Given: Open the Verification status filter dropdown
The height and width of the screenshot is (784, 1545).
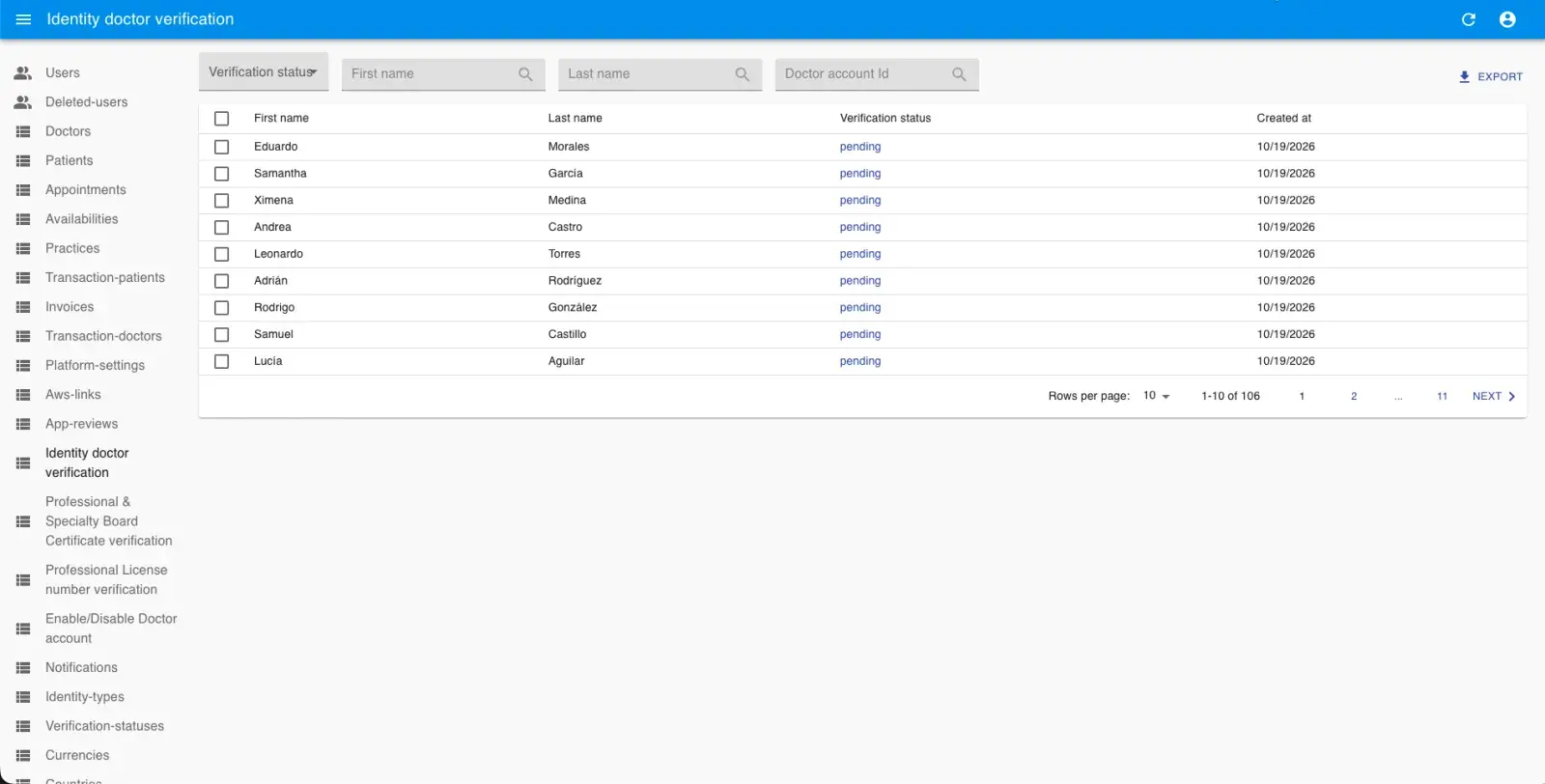Looking at the screenshot, I should pyautogui.click(x=264, y=71).
